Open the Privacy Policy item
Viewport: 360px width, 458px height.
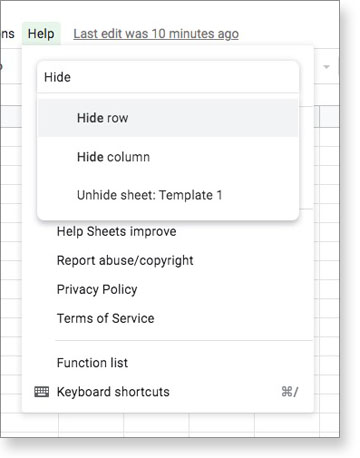pos(97,289)
